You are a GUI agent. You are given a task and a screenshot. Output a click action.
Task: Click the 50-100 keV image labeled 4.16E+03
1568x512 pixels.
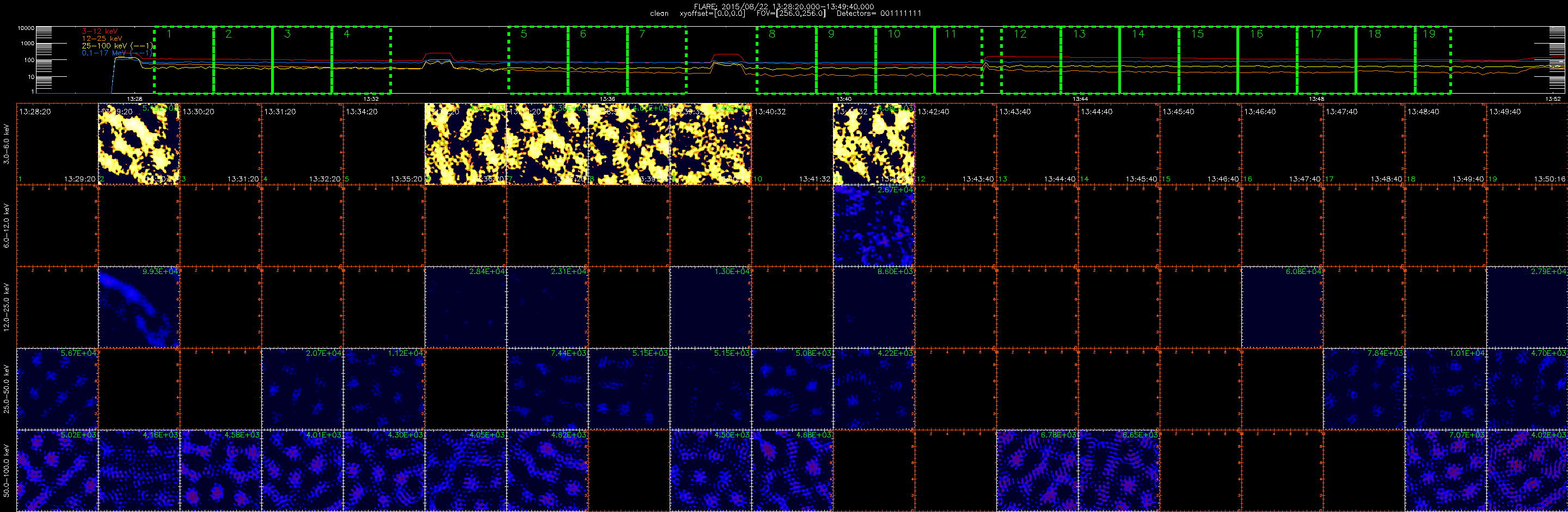(x=139, y=471)
